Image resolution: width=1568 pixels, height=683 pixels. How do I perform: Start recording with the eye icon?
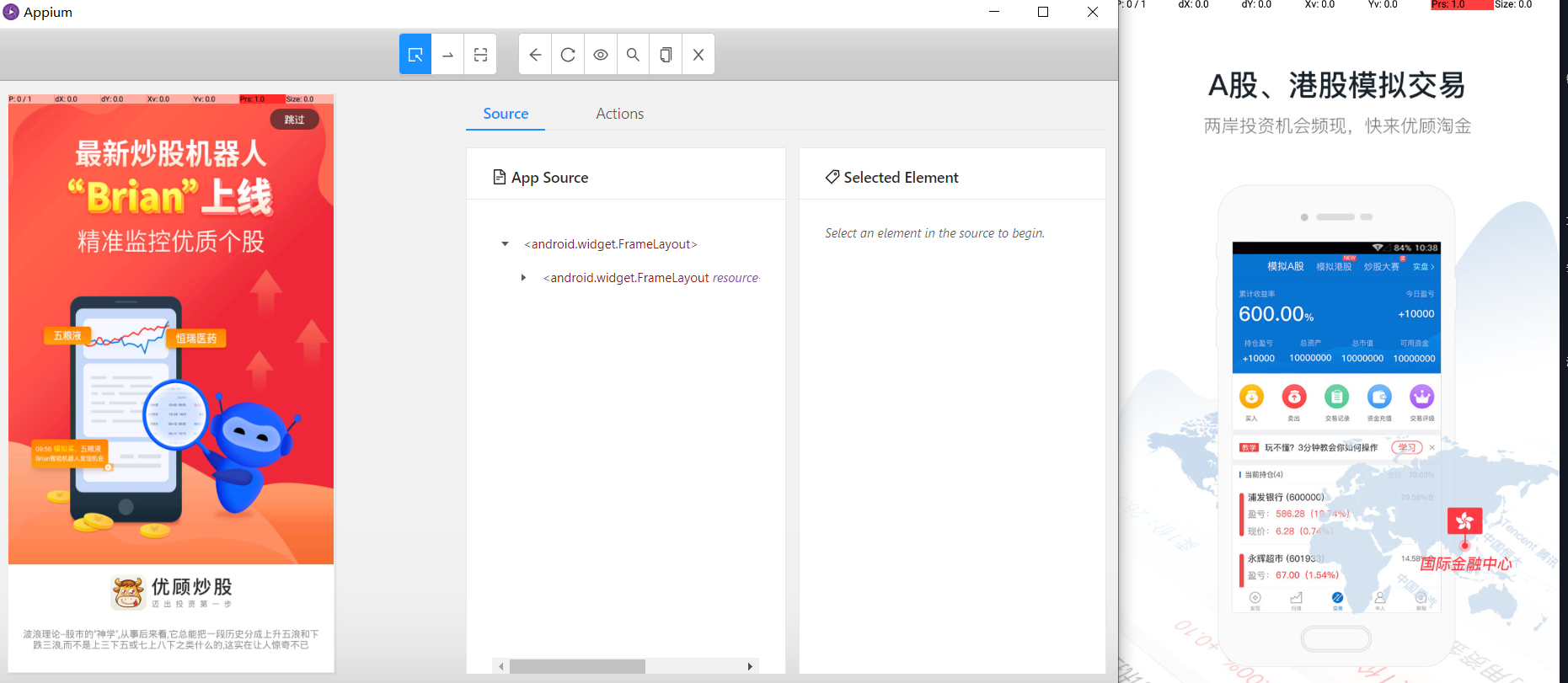(x=601, y=55)
